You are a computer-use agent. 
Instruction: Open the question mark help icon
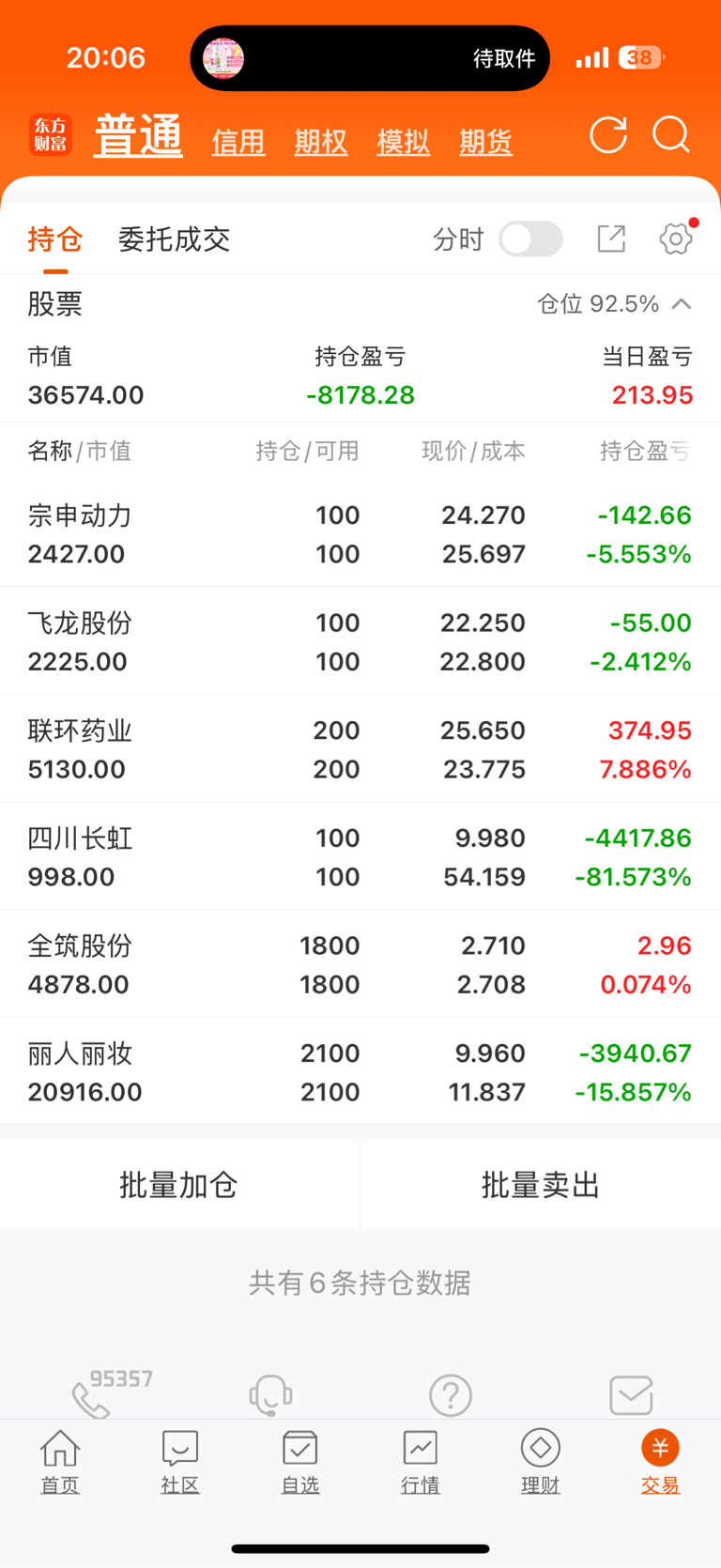point(451,1395)
